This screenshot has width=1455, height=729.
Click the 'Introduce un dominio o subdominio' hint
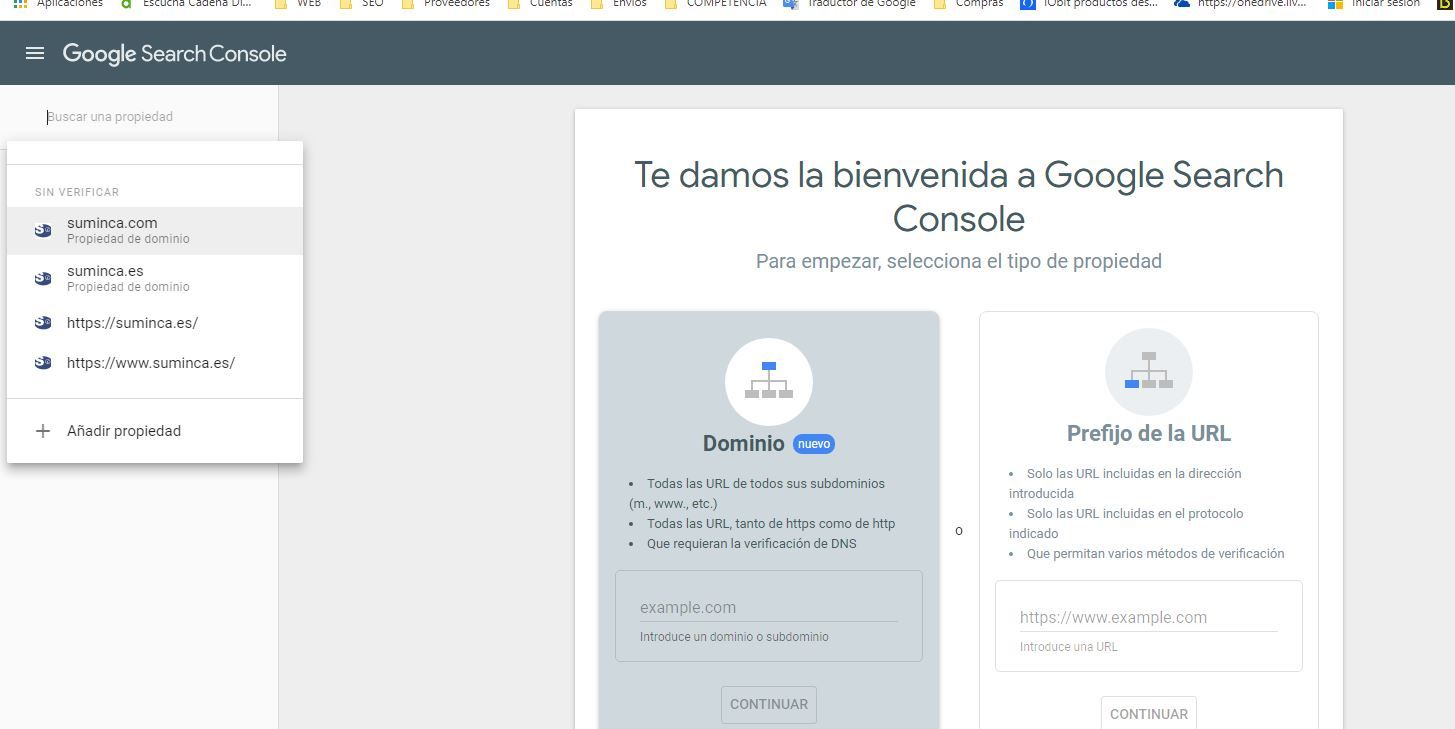734,637
